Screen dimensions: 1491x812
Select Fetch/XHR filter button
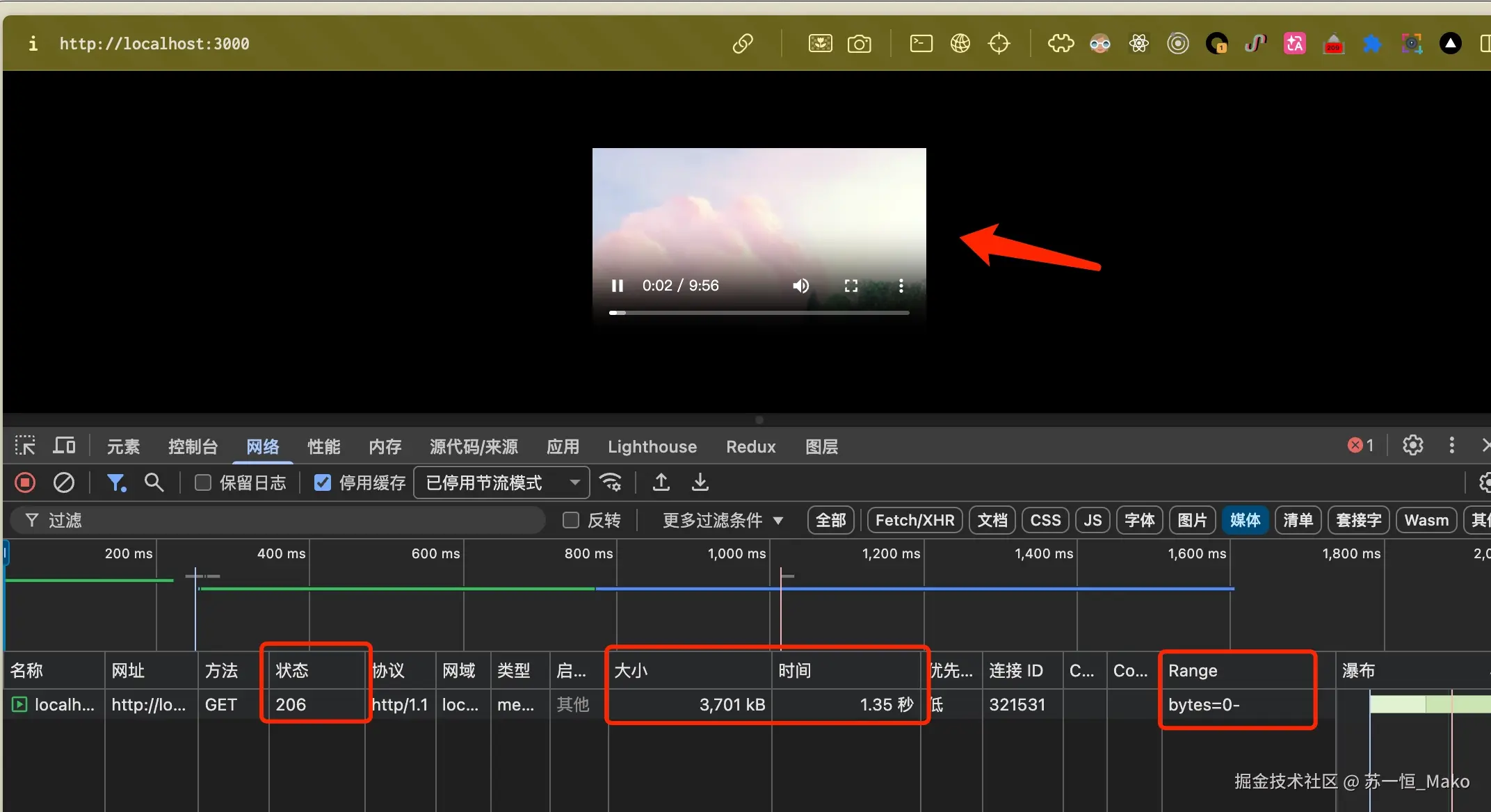coord(914,520)
